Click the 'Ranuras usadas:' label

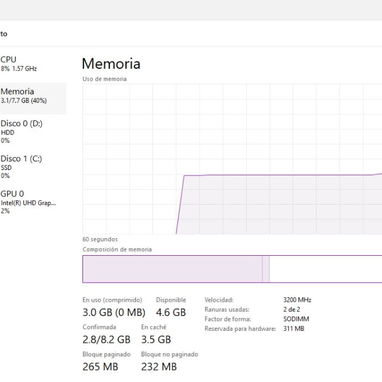(227, 309)
